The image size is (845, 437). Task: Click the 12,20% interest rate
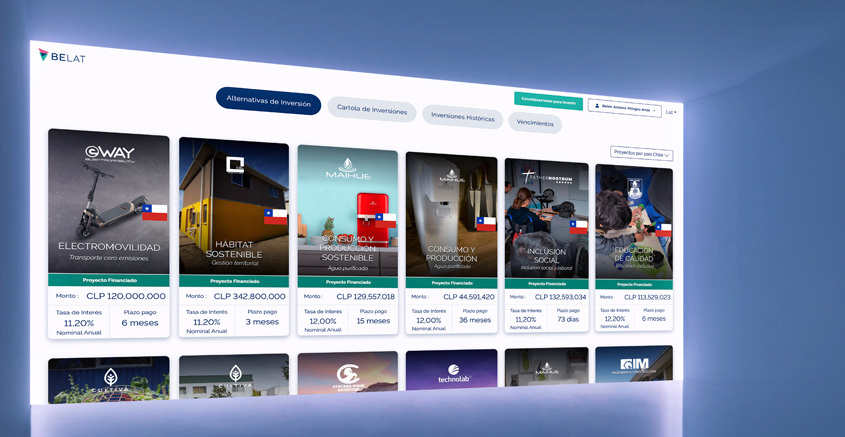[x=615, y=318]
